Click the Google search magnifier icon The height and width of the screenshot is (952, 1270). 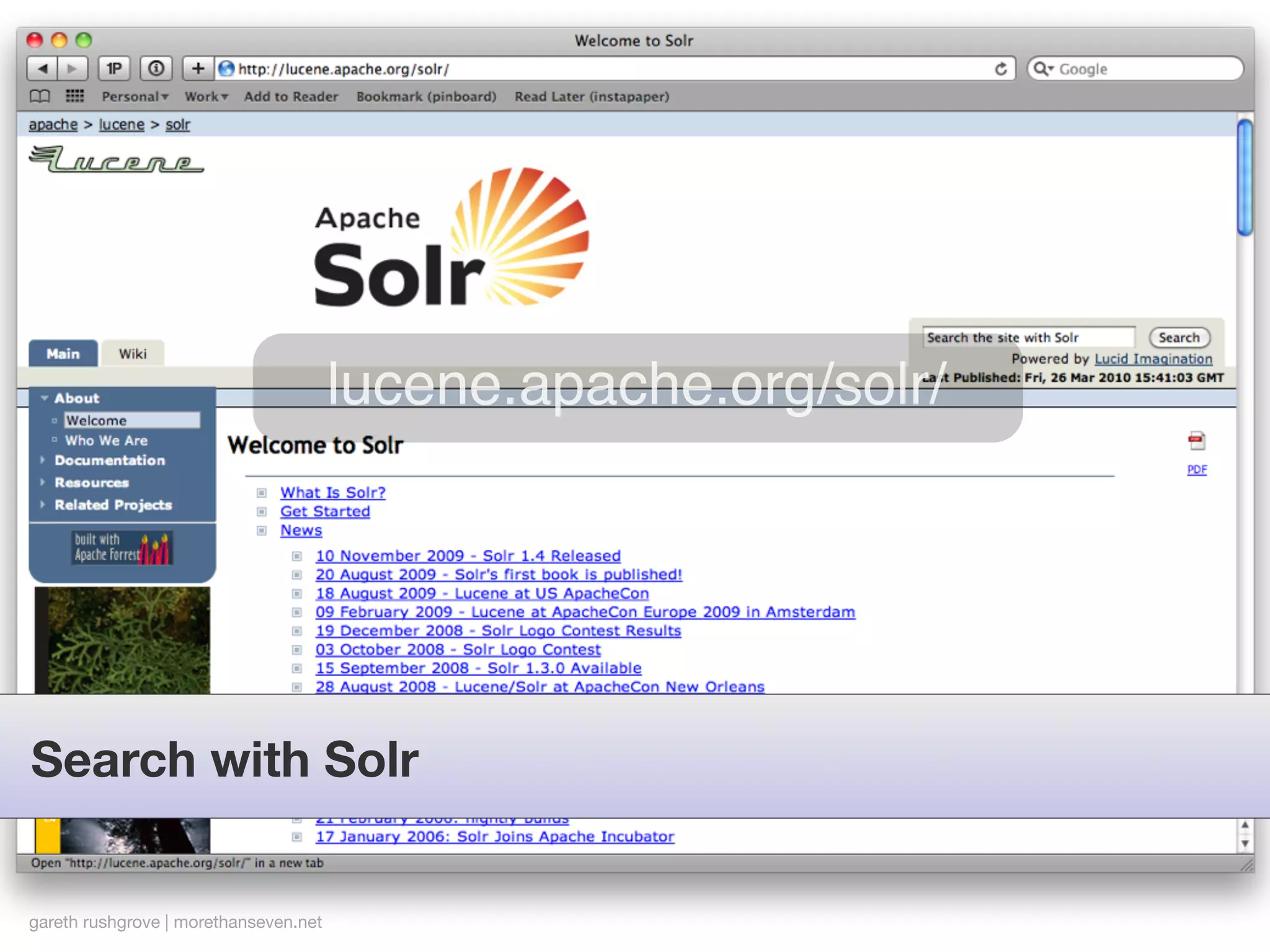(x=1043, y=69)
